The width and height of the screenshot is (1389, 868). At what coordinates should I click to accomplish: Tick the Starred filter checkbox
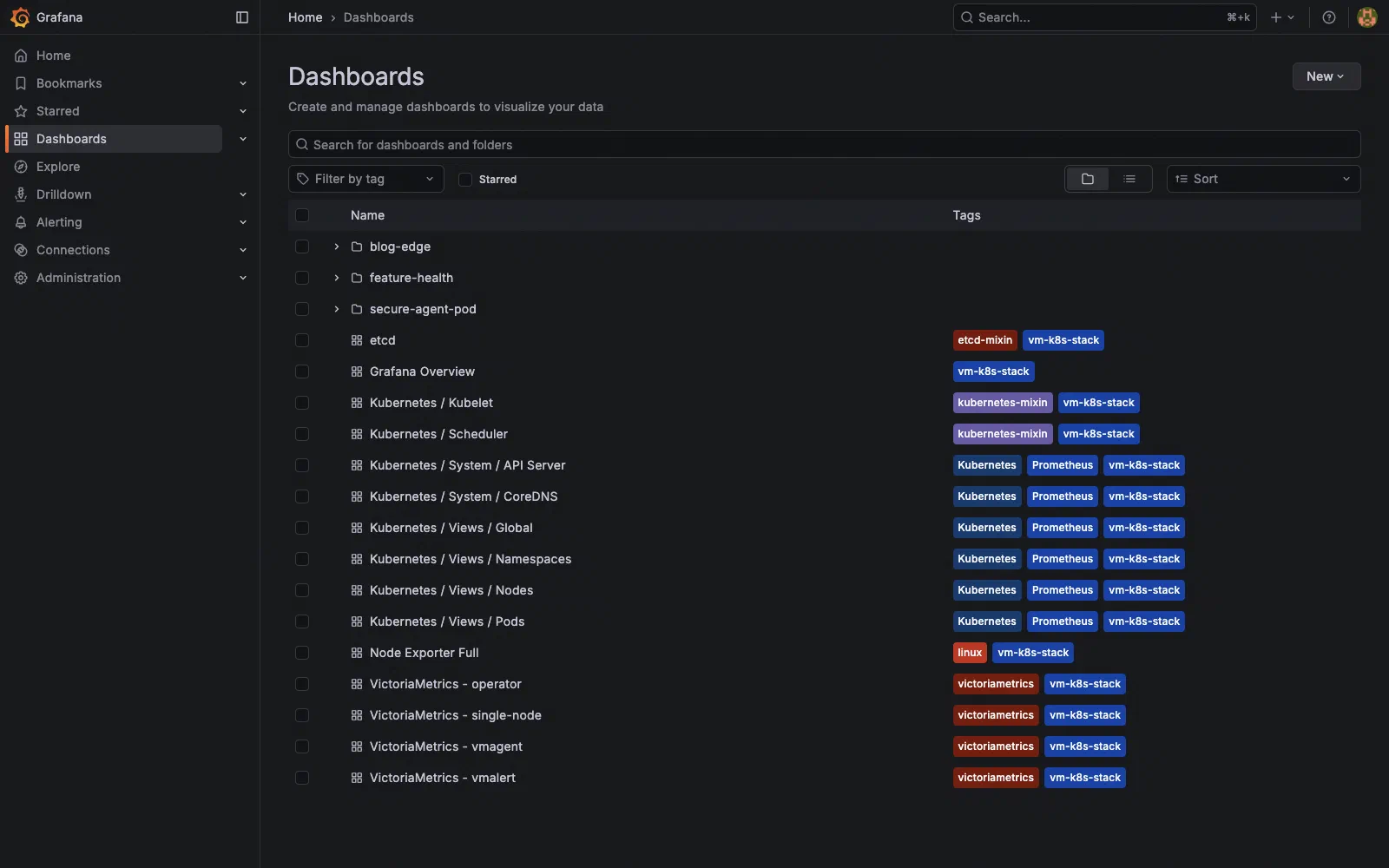[465, 180]
